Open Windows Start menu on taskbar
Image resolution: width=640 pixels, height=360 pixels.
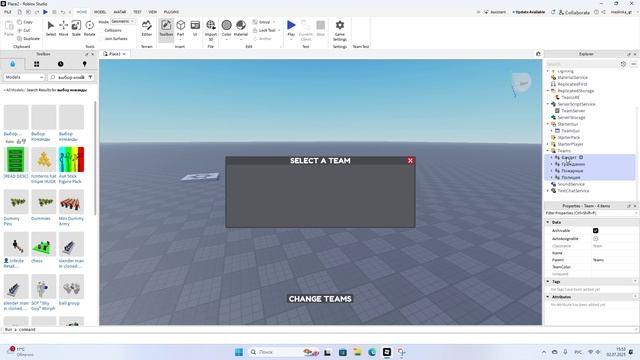click(x=239, y=352)
